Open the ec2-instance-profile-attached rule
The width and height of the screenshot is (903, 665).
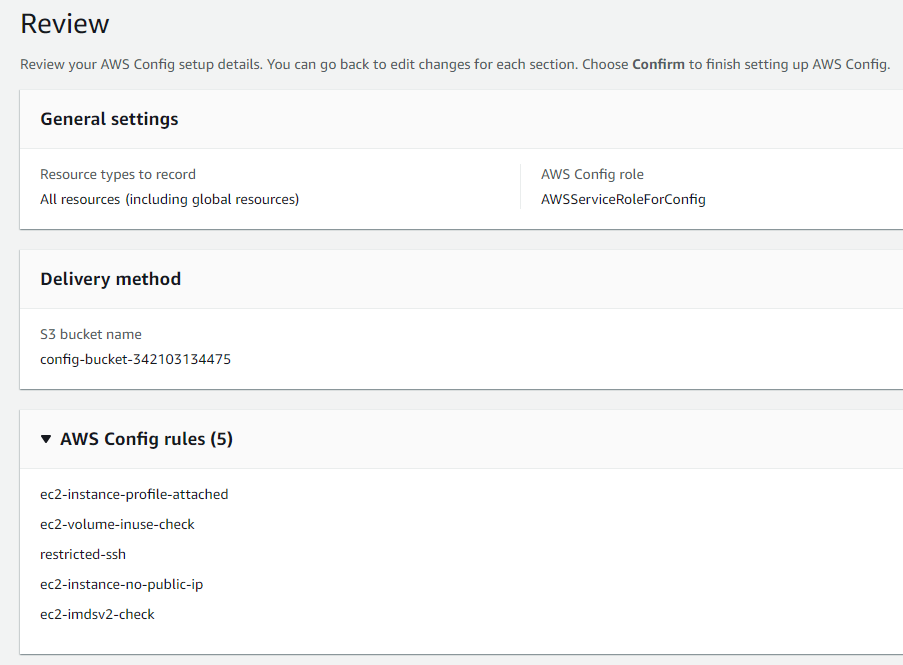133,494
